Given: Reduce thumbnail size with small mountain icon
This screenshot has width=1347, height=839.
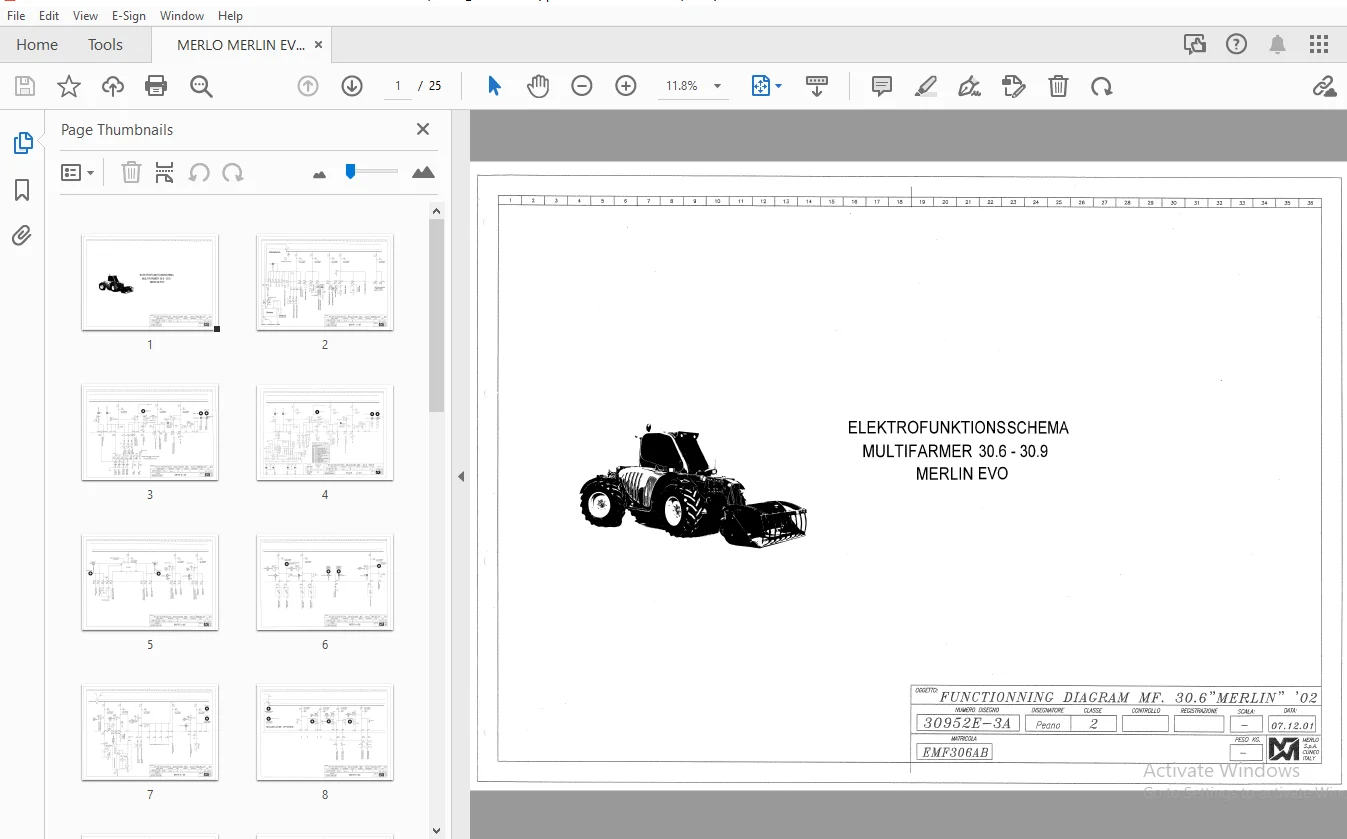Looking at the screenshot, I should click(x=320, y=174).
